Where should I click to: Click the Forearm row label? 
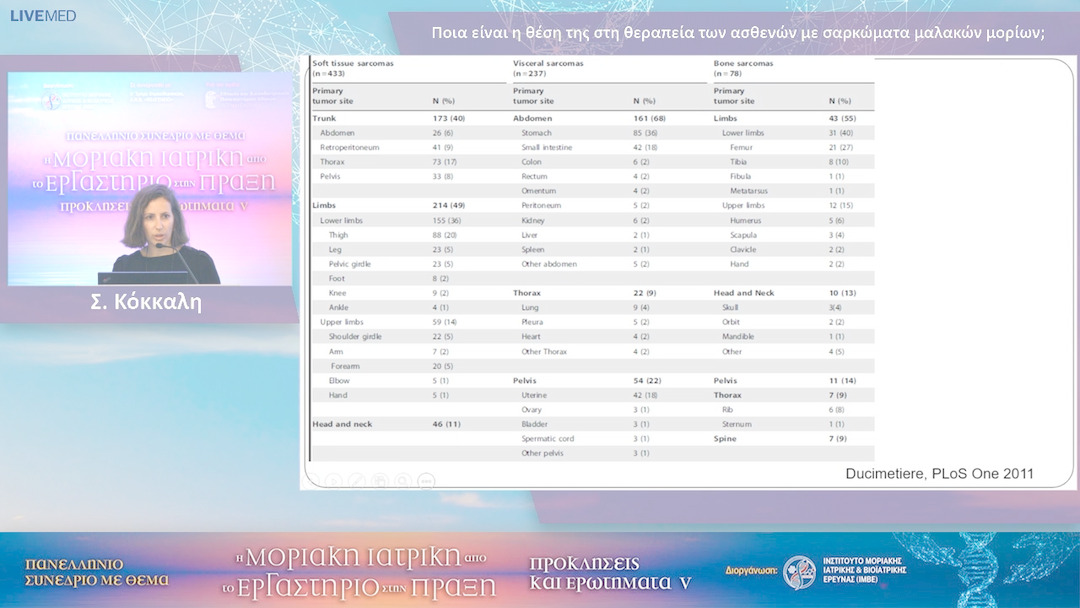345,366
